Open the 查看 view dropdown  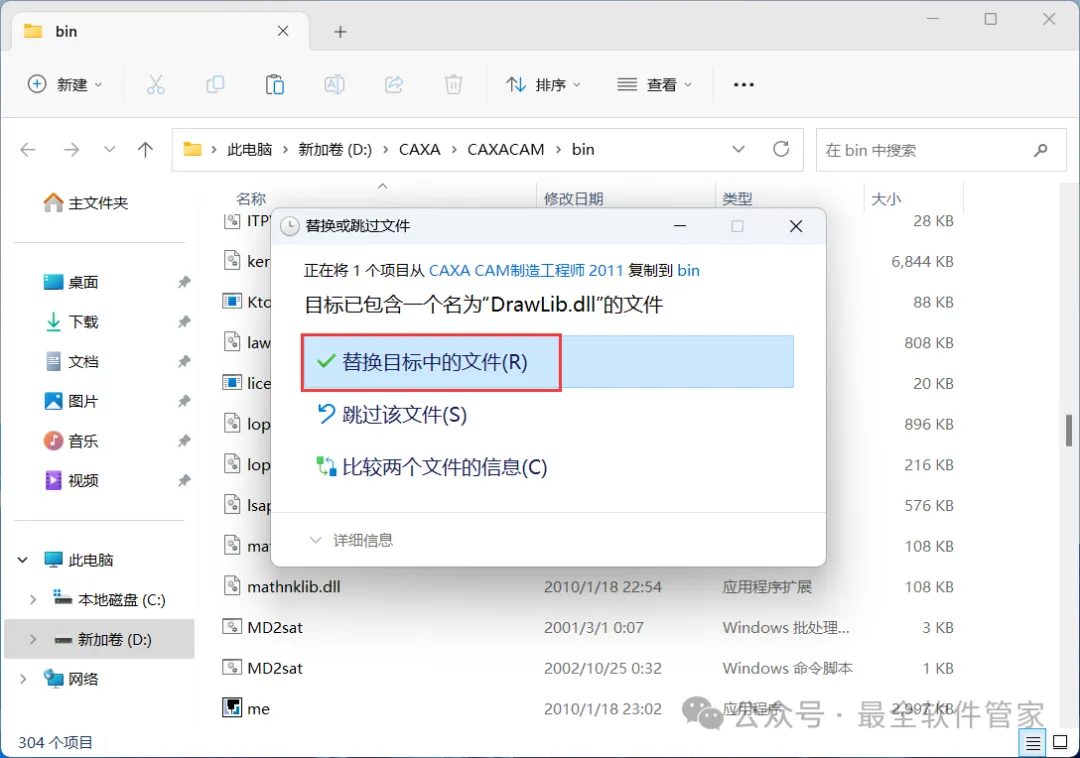[x=654, y=85]
